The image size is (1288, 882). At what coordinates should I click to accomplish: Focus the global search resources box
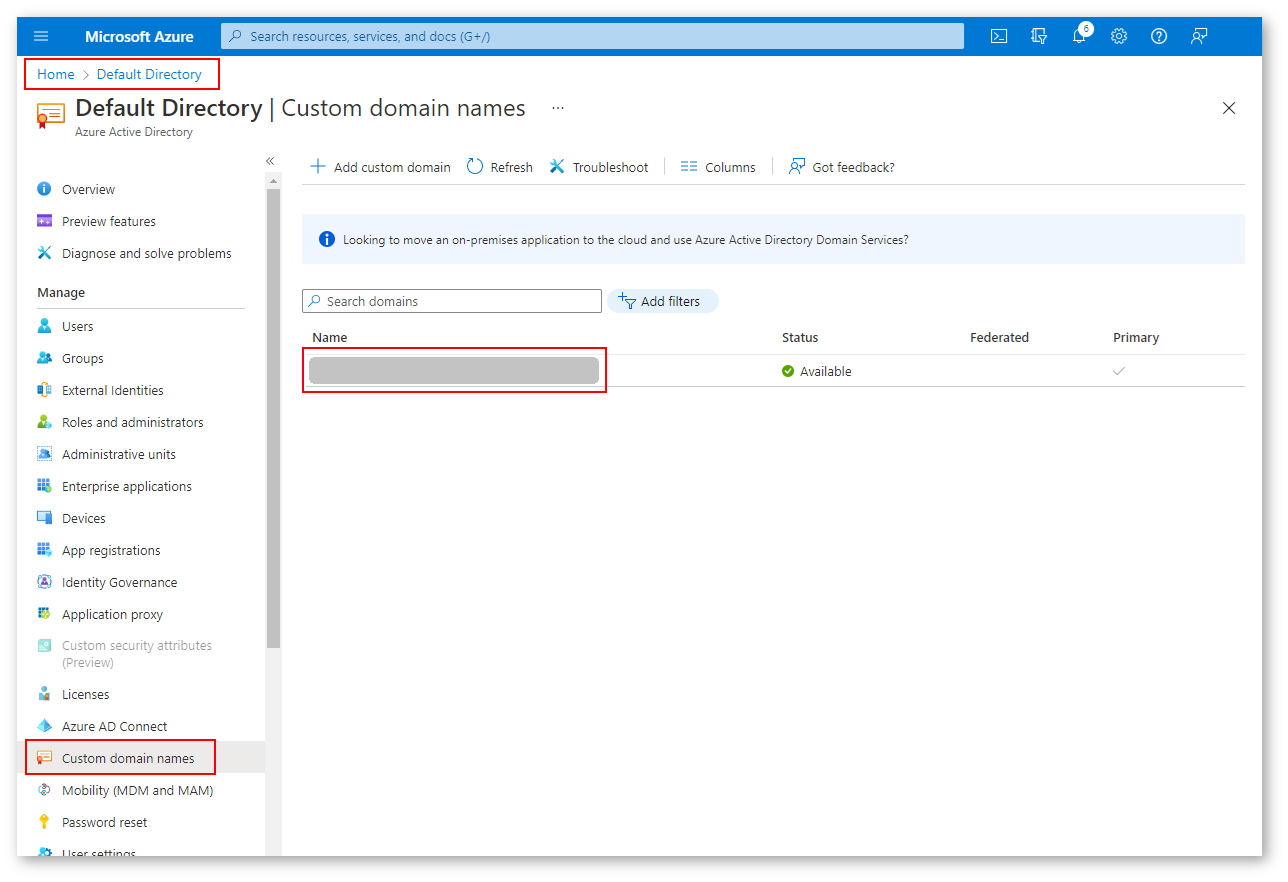592,36
